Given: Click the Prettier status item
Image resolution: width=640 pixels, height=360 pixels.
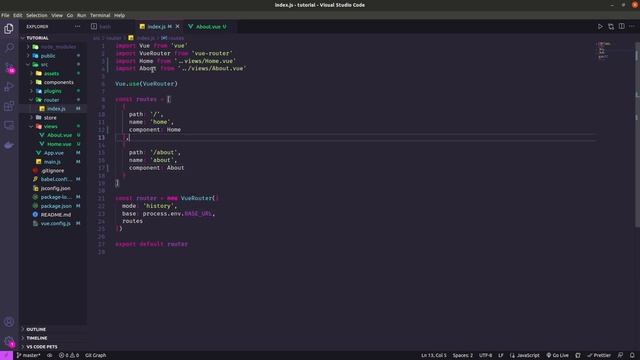Looking at the screenshot, I should tap(599, 356).
